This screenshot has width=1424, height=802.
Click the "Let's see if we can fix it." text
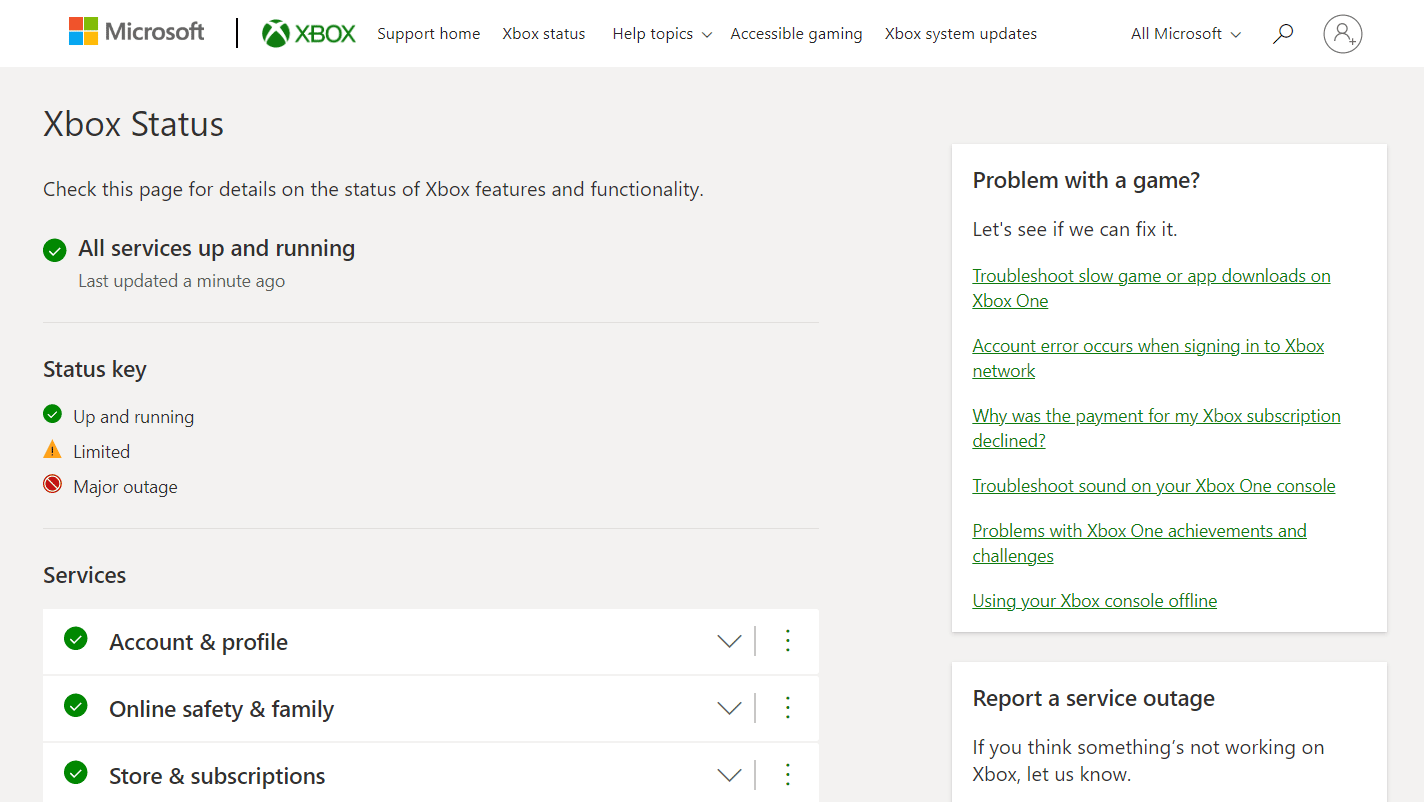pyautogui.click(x=1075, y=229)
